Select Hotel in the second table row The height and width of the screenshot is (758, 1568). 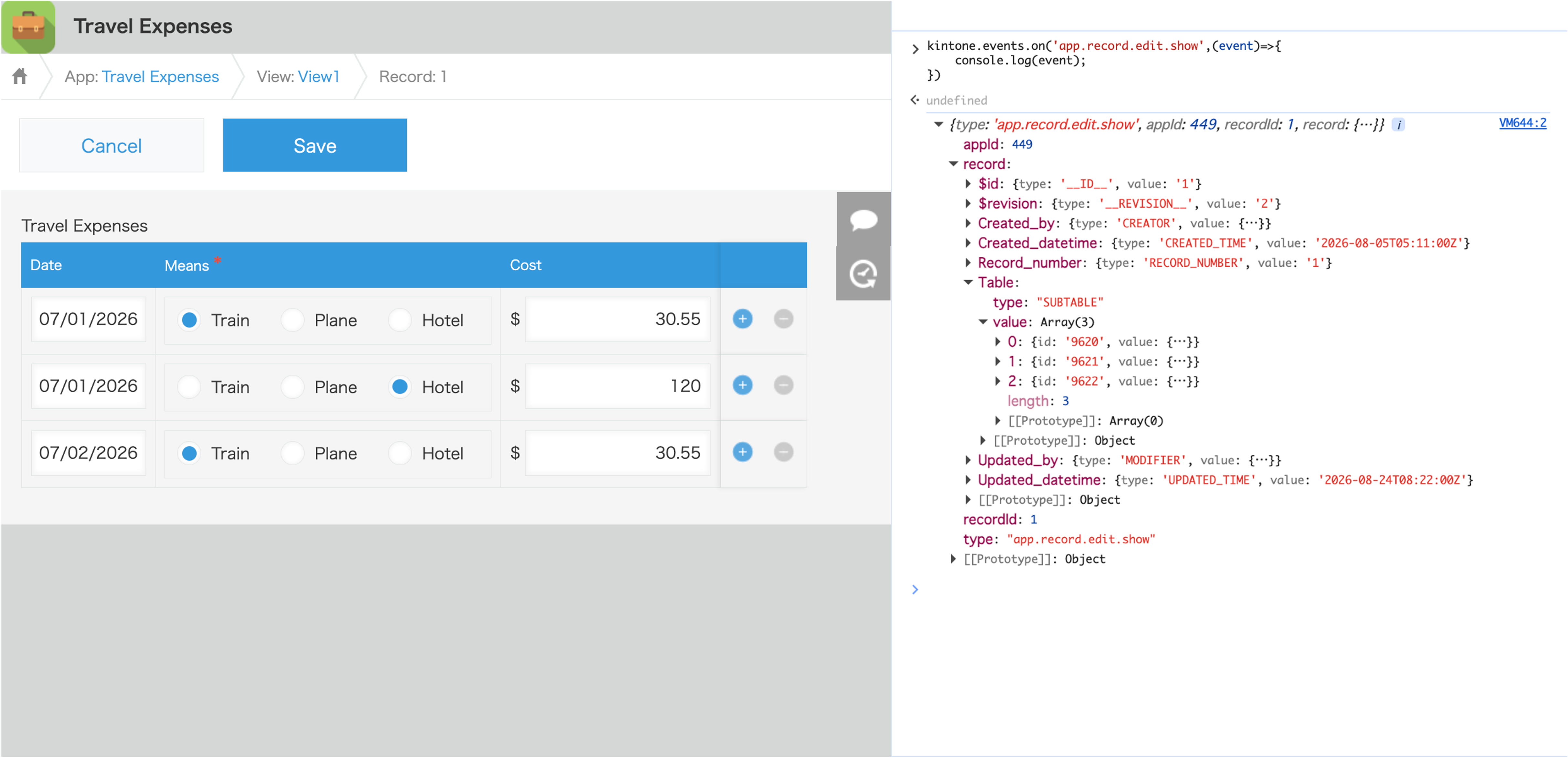(400, 387)
